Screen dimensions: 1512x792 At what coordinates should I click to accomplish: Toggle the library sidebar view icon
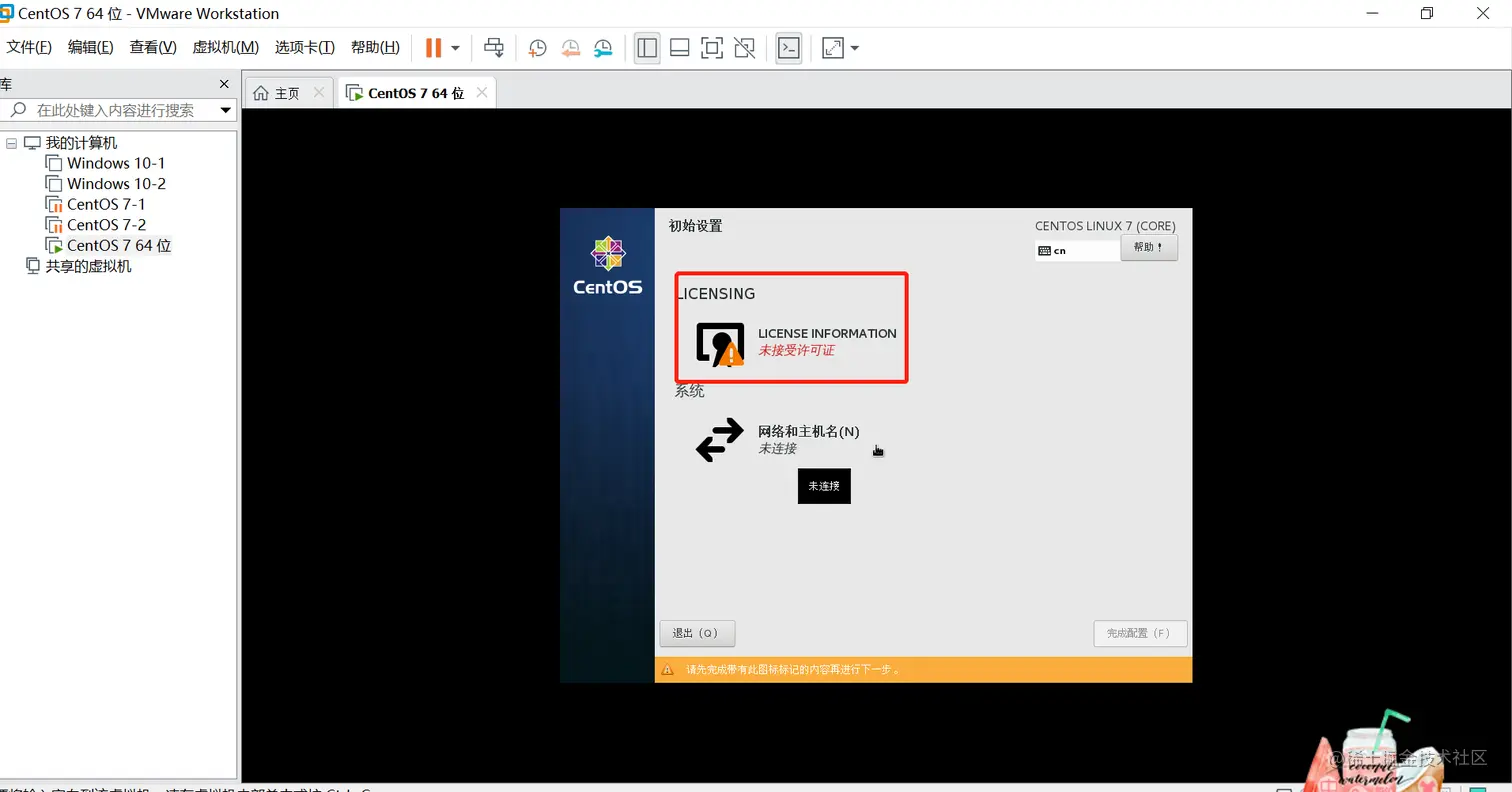(x=647, y=48)
